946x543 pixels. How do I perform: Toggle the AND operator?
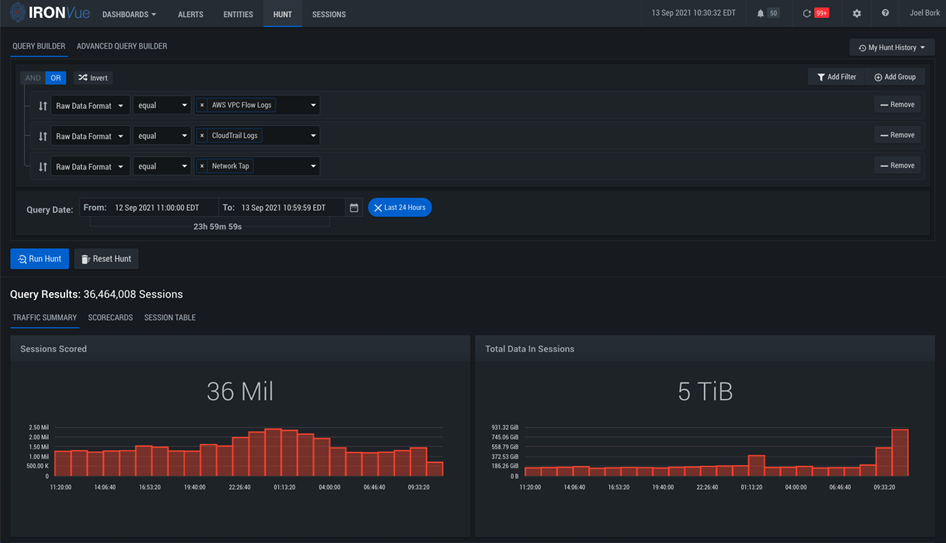(x=33, y=78)
